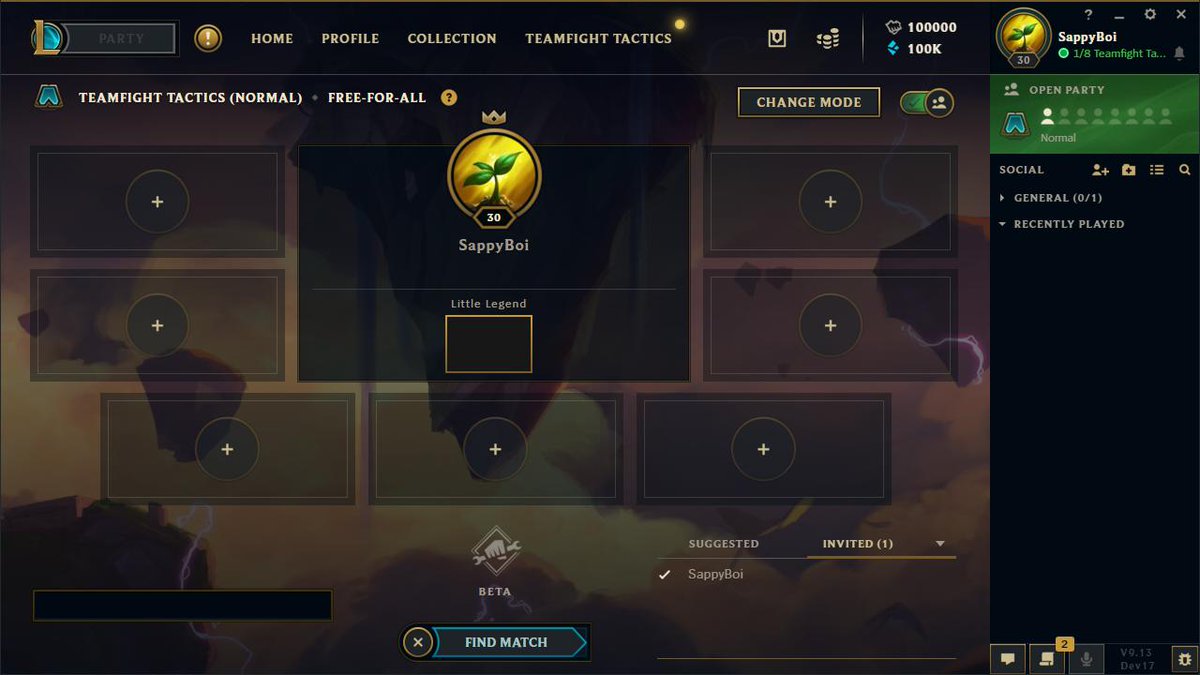Search friends using the magnifier icon
1200x675 pixels.
coord(1185,170)
